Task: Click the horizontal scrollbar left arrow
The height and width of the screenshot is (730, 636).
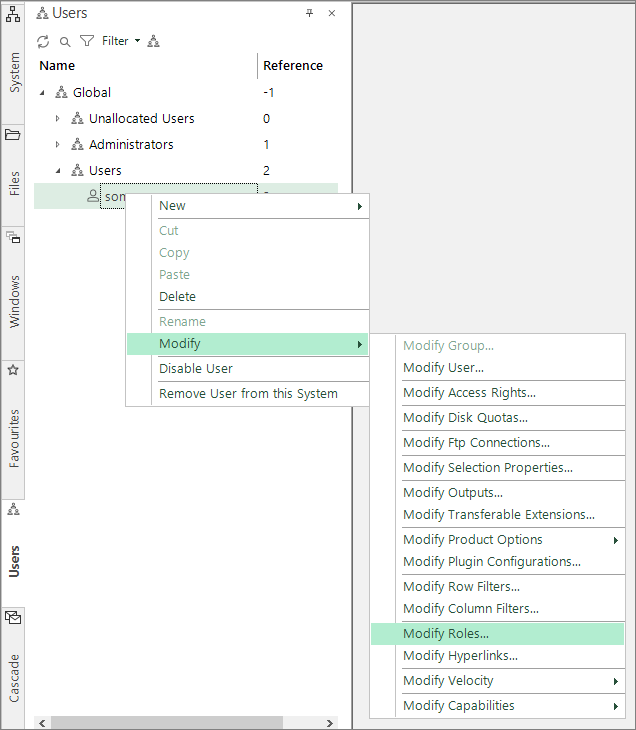Action: (42, 723)
